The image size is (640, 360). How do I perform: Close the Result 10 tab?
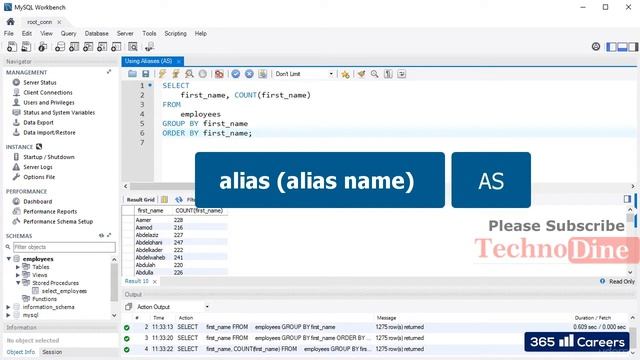pos(155,282)
